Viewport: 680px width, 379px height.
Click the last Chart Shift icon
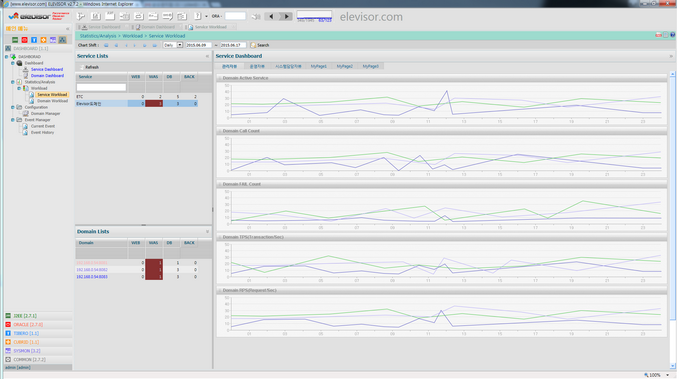point(155,45)
